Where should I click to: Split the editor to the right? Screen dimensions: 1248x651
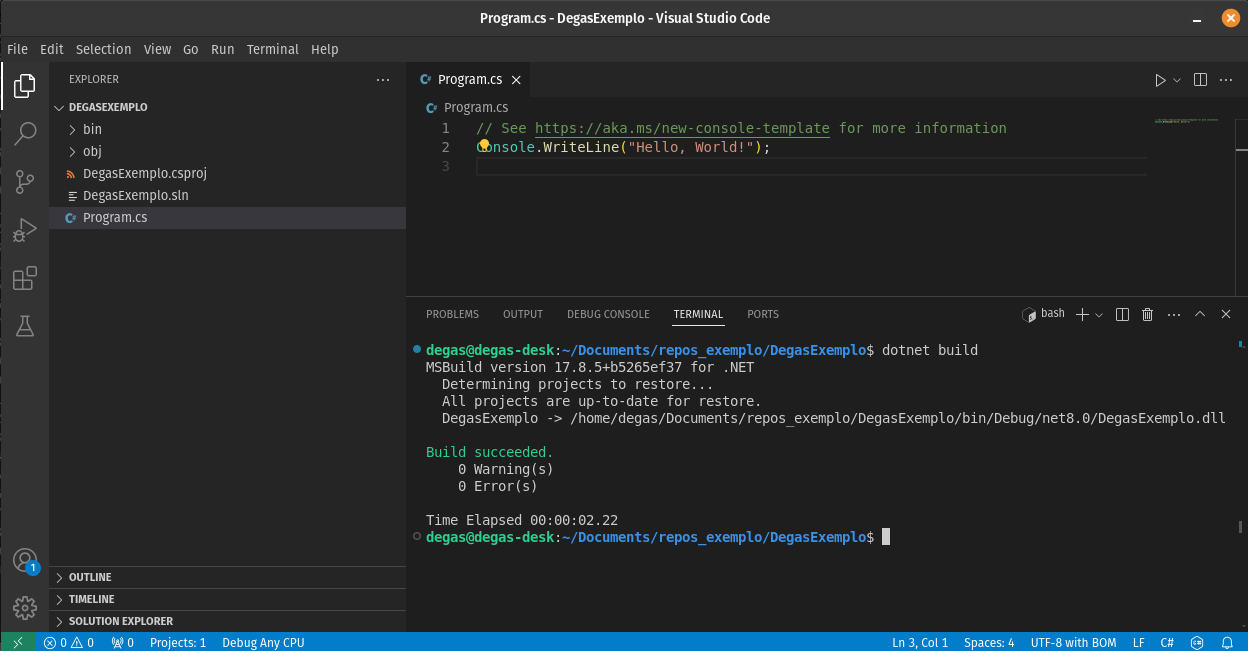pyautogui.click(x=1200, y=80)
